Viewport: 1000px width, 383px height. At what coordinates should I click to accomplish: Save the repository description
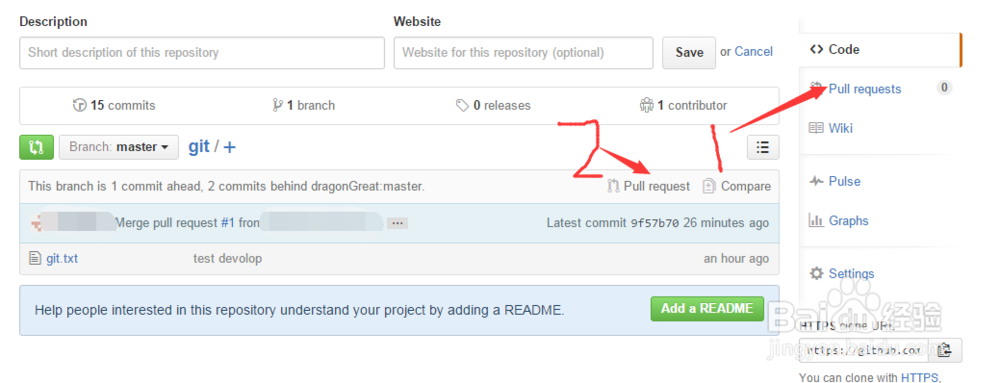pyautogui.click(x=689, y=52)
